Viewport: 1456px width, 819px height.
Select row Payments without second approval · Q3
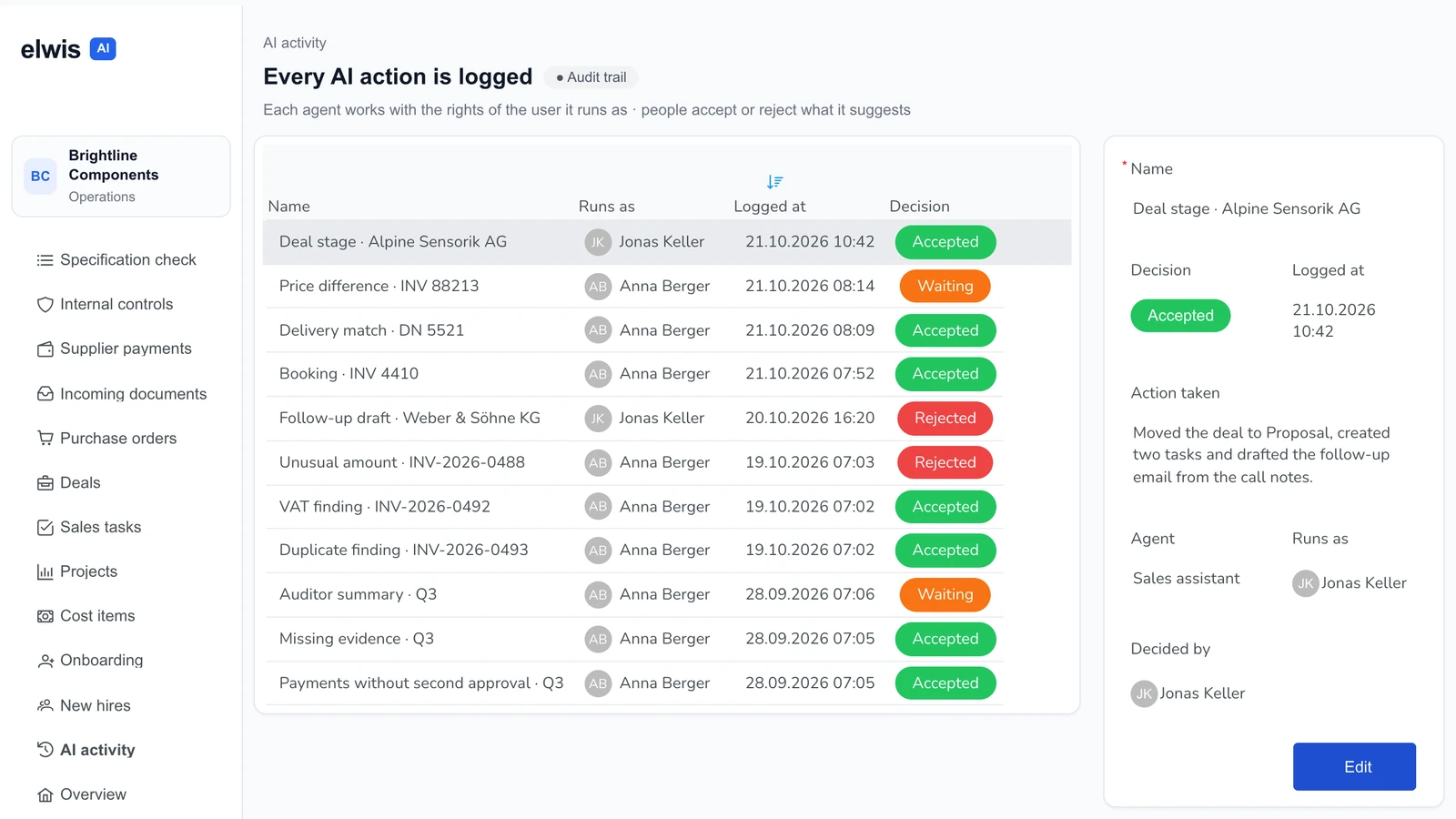coord(635,683)
